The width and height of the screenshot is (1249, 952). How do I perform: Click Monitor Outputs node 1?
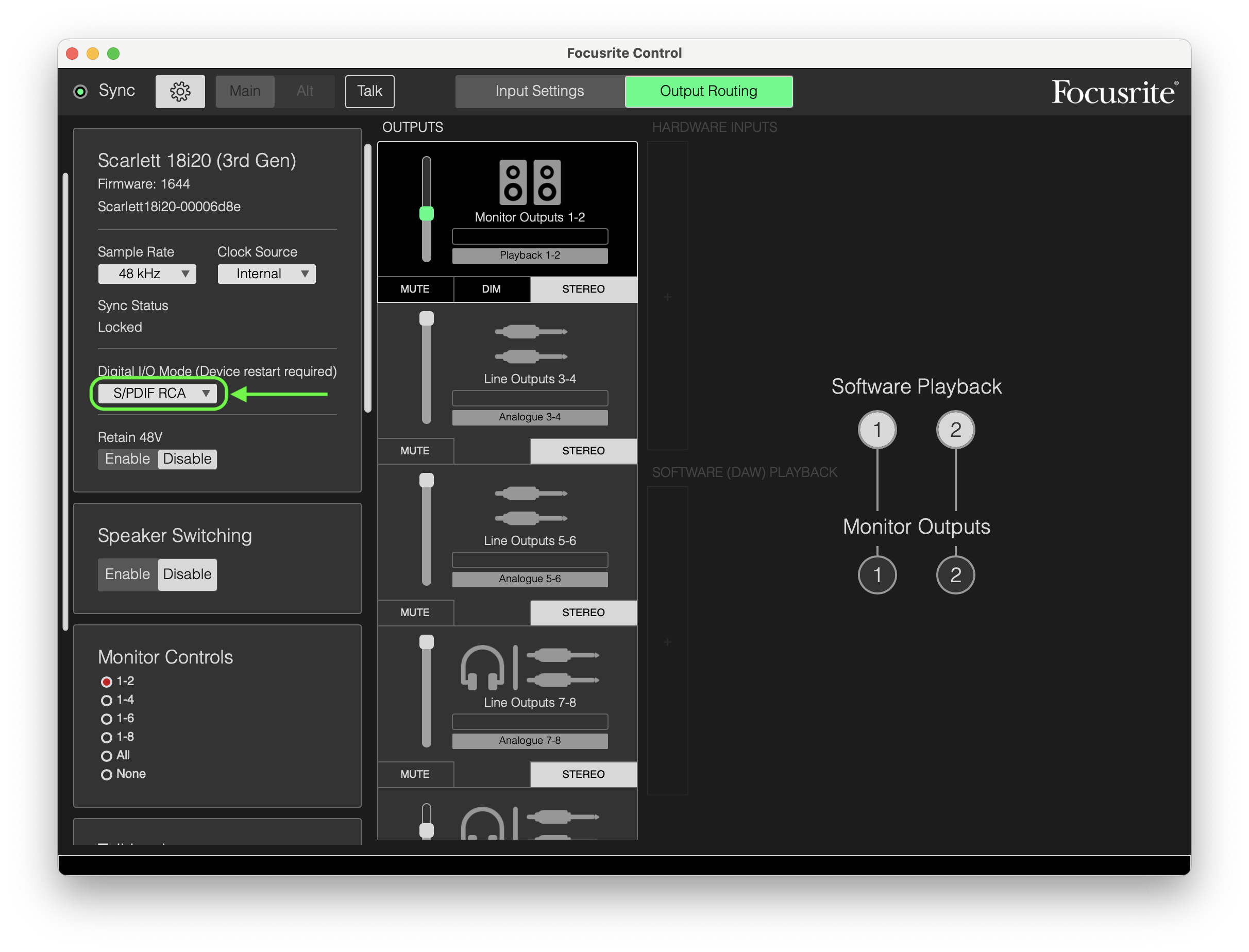[x=877, y=574]
